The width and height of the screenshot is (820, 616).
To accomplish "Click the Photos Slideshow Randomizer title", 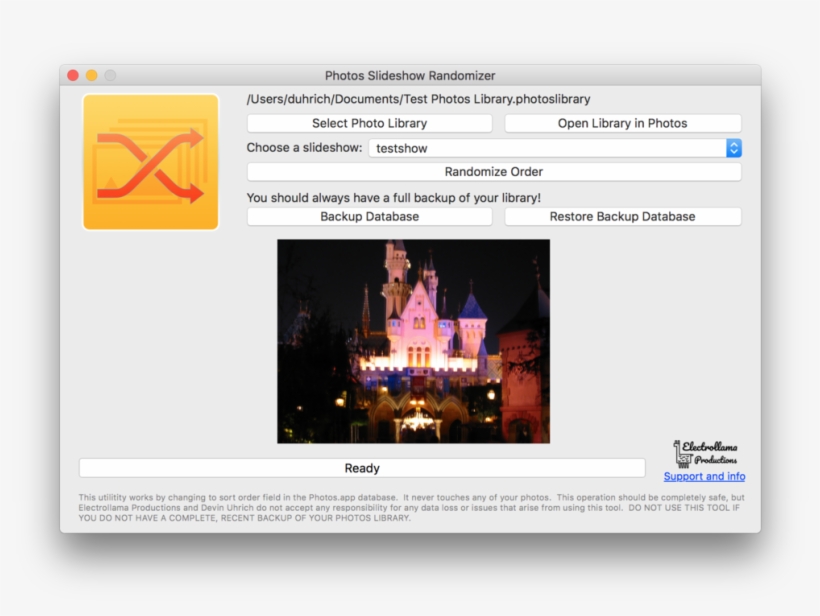I will coord(410,76).
